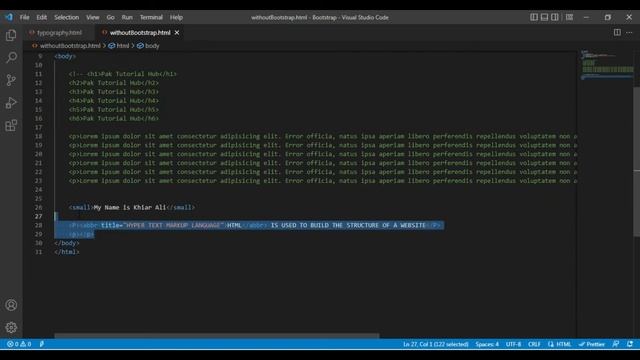Screen dimensions: 640x360
Task: Open the Customize Layout icon
Action: (x=569, y=17)
